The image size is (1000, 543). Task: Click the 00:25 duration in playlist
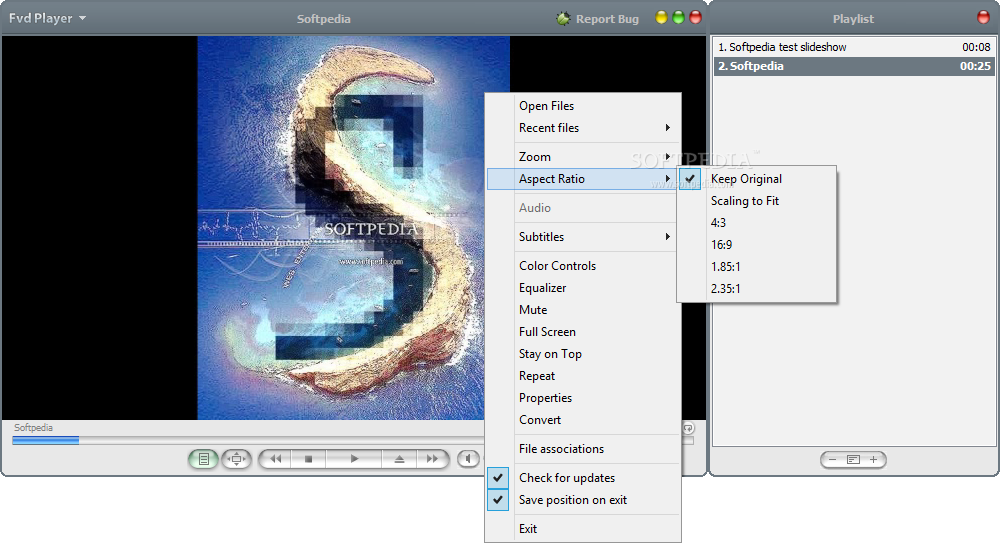point(975,66)
